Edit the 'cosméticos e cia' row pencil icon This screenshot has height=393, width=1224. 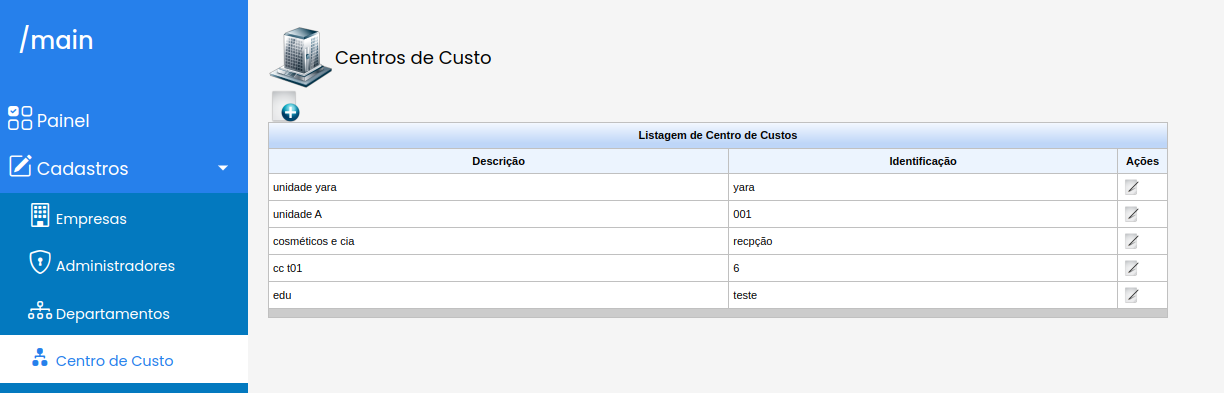pyautogui.click(x=1132, y=241)
